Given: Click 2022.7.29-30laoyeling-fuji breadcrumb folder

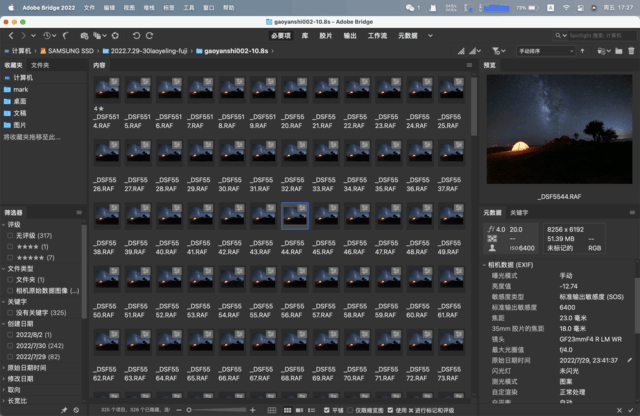Looking at the screenshot, I should (x=149, y=51).
